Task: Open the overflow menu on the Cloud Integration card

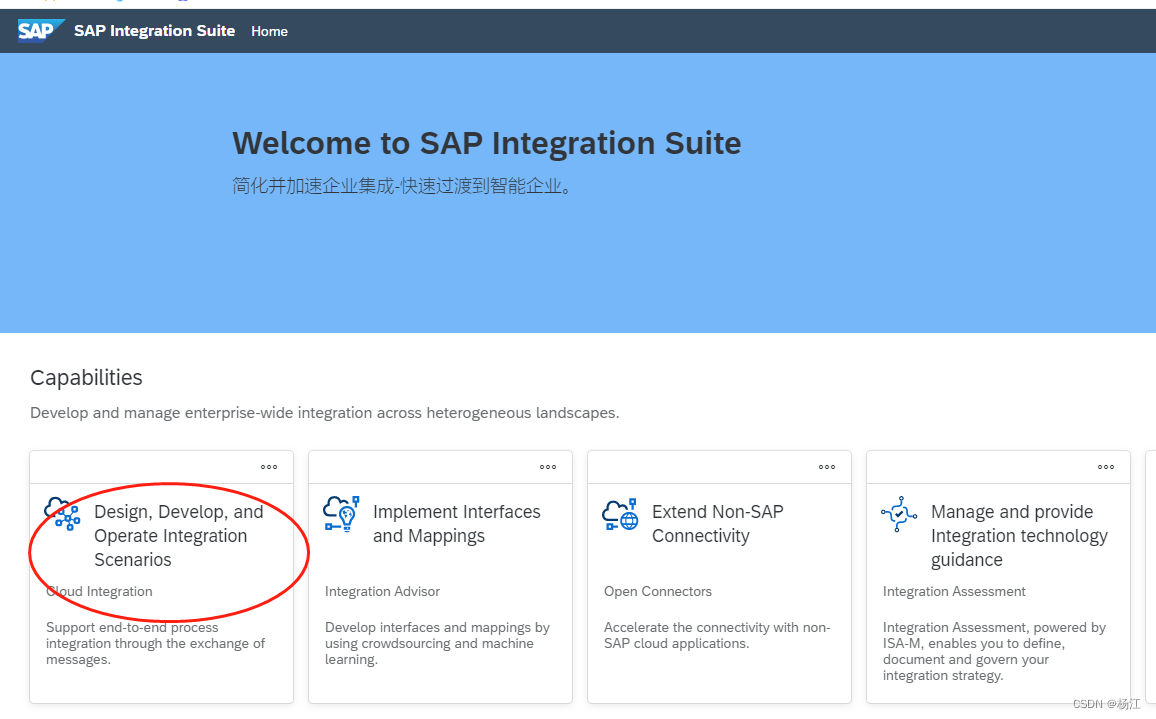Action: click(268, 465)
